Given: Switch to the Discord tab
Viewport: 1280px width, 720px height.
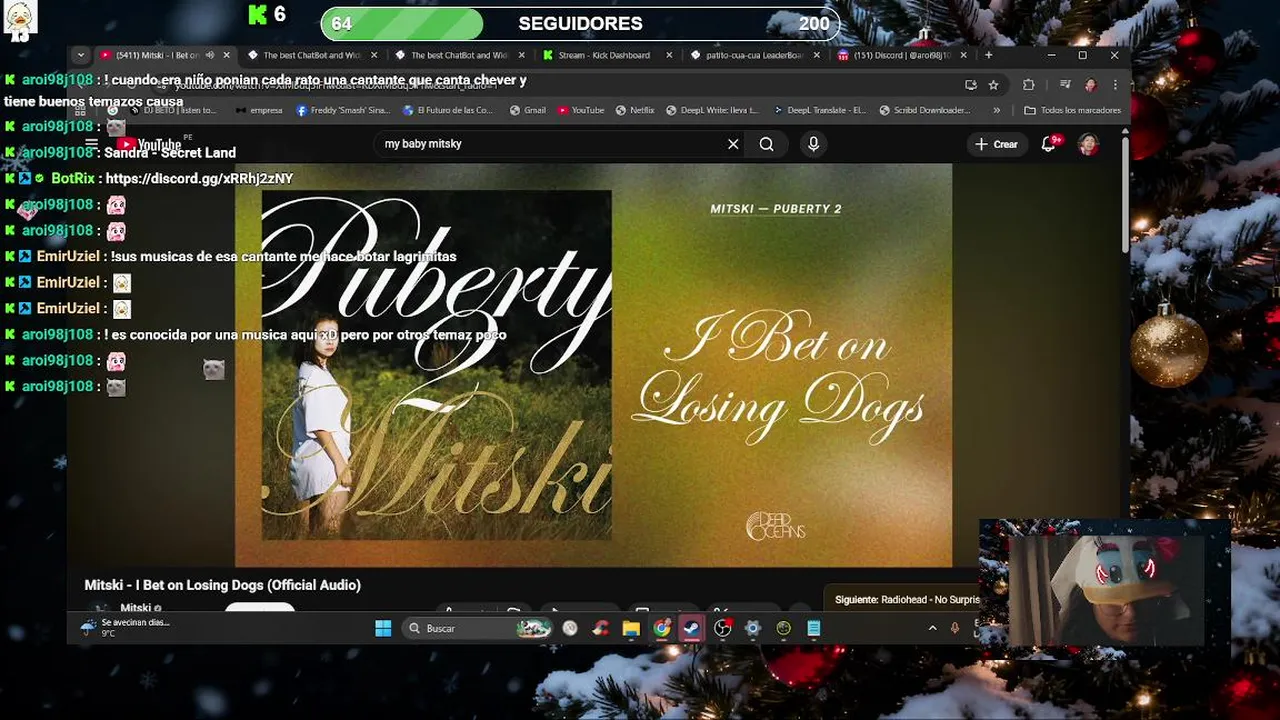Looking at the screenshot, I should pos(900,55).
